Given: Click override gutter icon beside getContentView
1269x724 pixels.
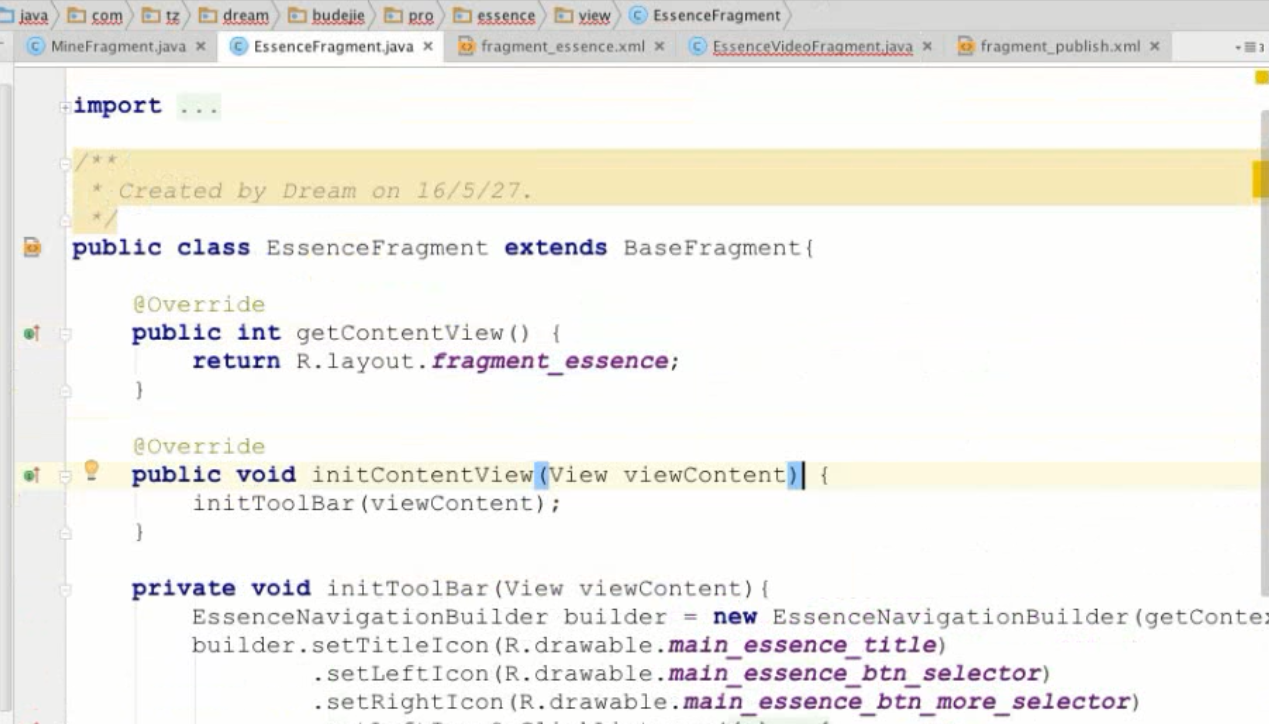Looking at the screenshot, I should pyautogui.click(x=31, y=333).
